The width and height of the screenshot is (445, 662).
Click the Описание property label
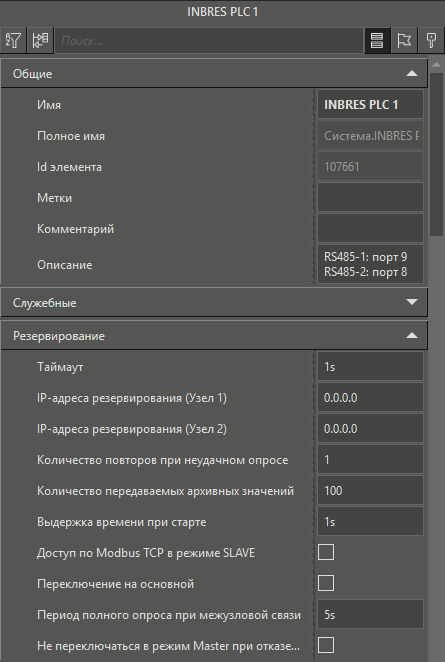65,265
